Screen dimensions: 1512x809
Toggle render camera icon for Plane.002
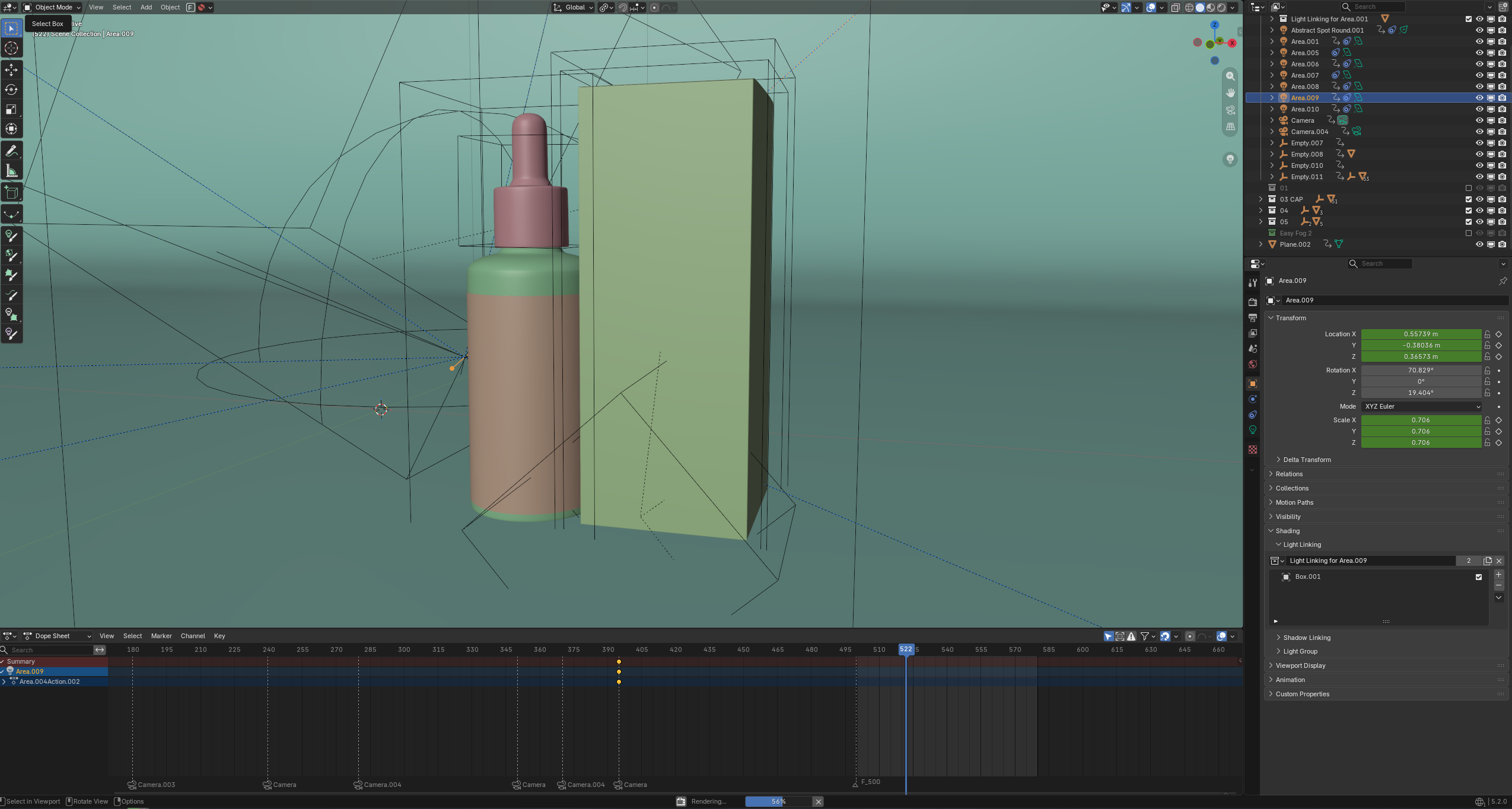coord(1502,244)
